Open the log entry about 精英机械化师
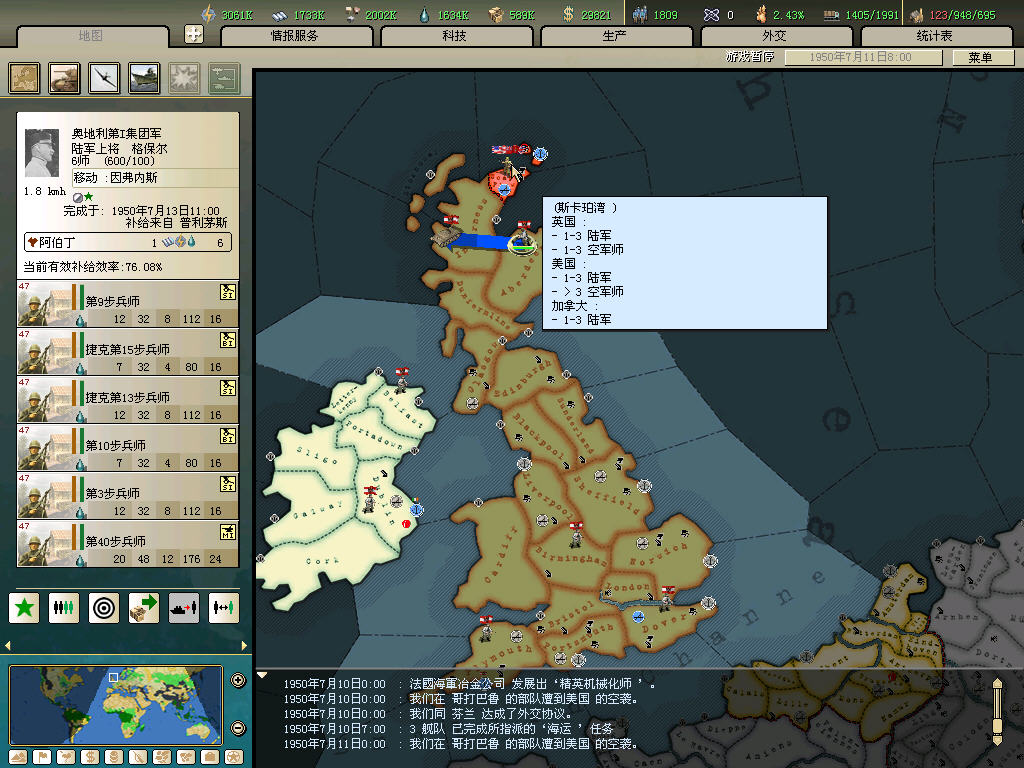This screenshot has width=1024, height=768. [470, 684]
